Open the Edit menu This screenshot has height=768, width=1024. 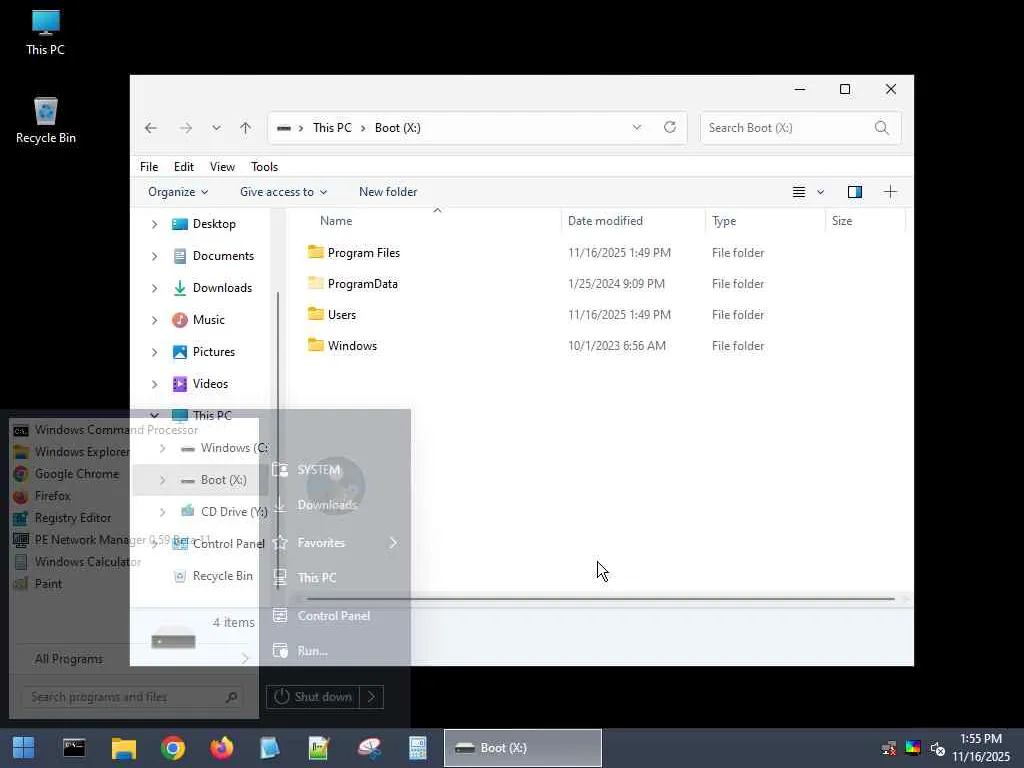pyautogui.click(x=184, y=167)
